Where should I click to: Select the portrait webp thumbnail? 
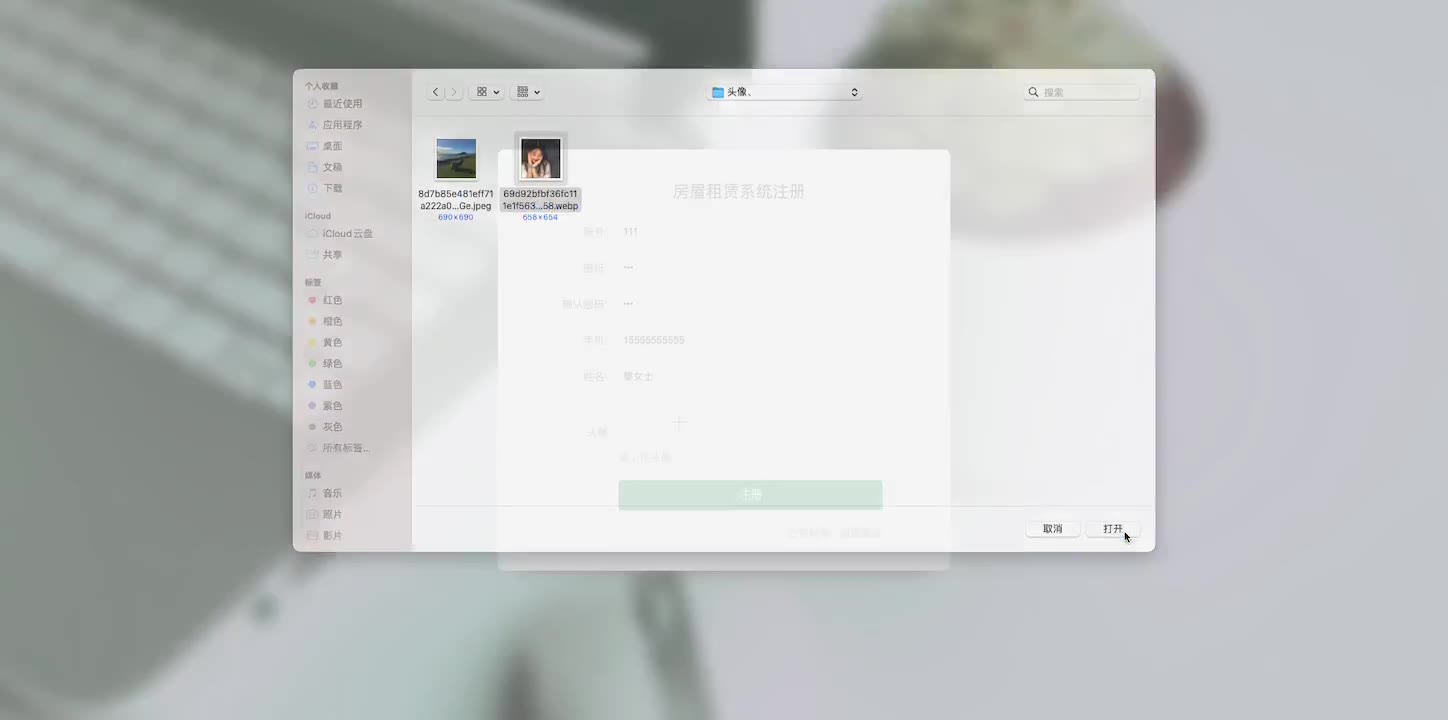(x=540, y=159)
